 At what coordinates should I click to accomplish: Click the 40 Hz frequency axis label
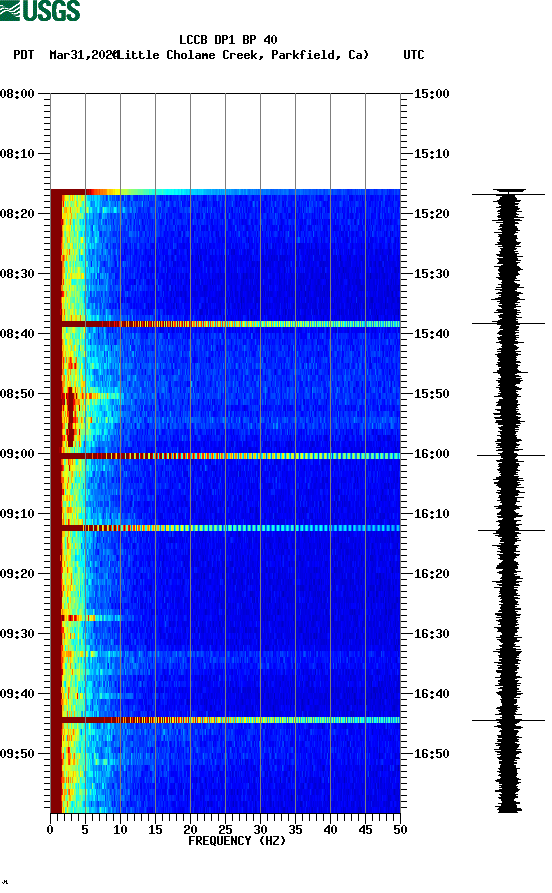[x=330, y=830]
